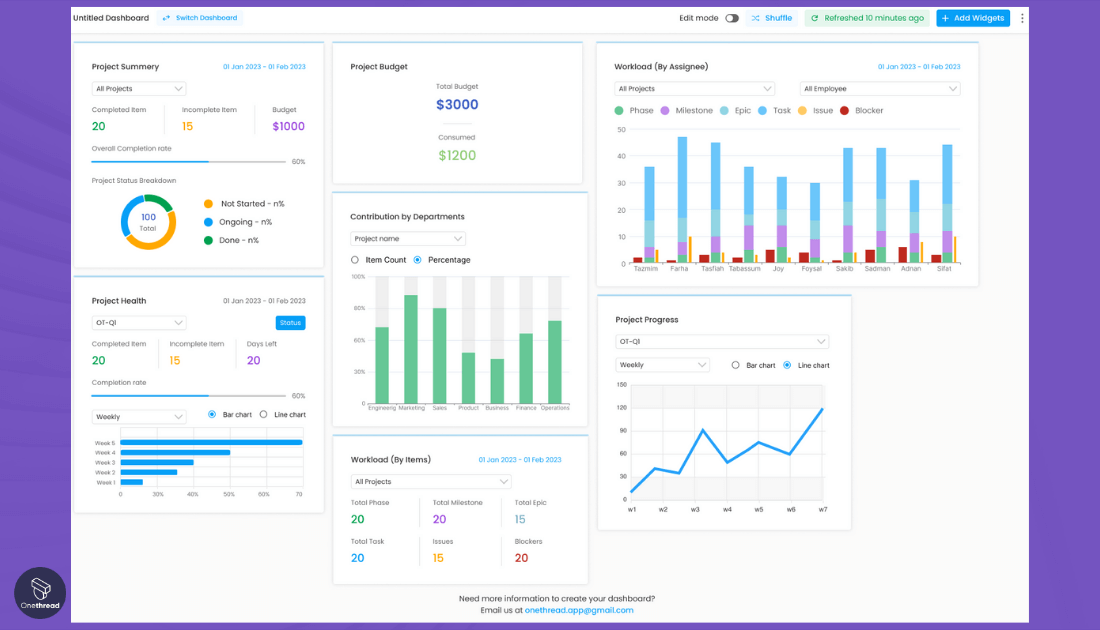Toggle the Edit mode switch
The image size is (1100, 630).
(733, 18)
